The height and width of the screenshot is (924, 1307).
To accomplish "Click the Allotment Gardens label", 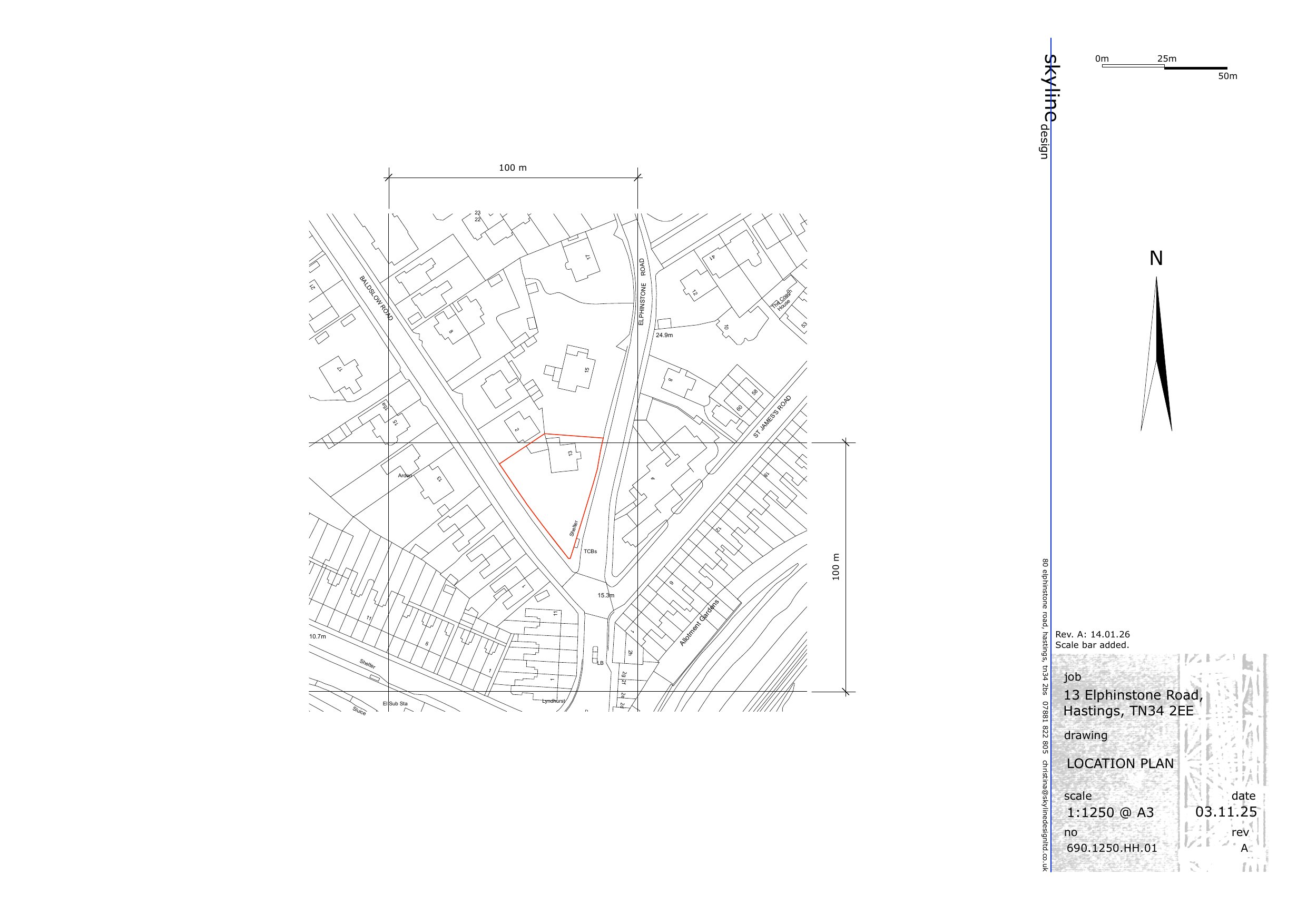I will pyautogui.click(x=700, y=622).
